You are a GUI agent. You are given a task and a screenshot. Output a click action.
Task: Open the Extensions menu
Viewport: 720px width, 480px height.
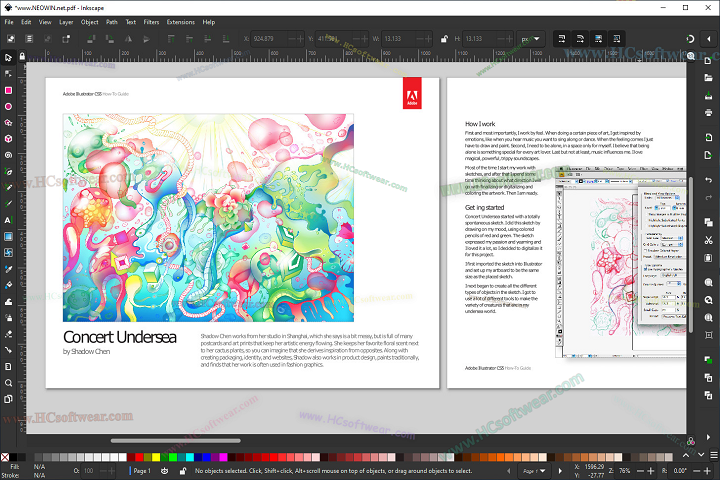click(x=180, y=22)
